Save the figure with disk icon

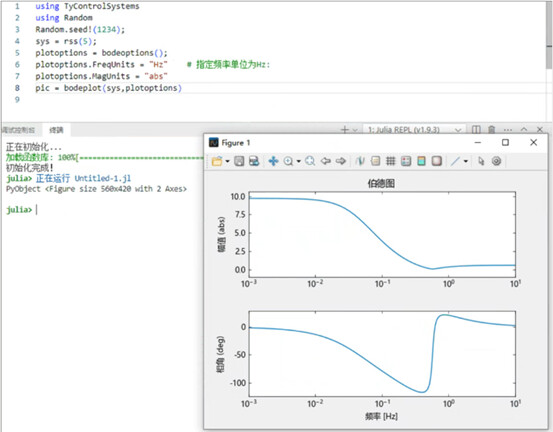(239, 161)
